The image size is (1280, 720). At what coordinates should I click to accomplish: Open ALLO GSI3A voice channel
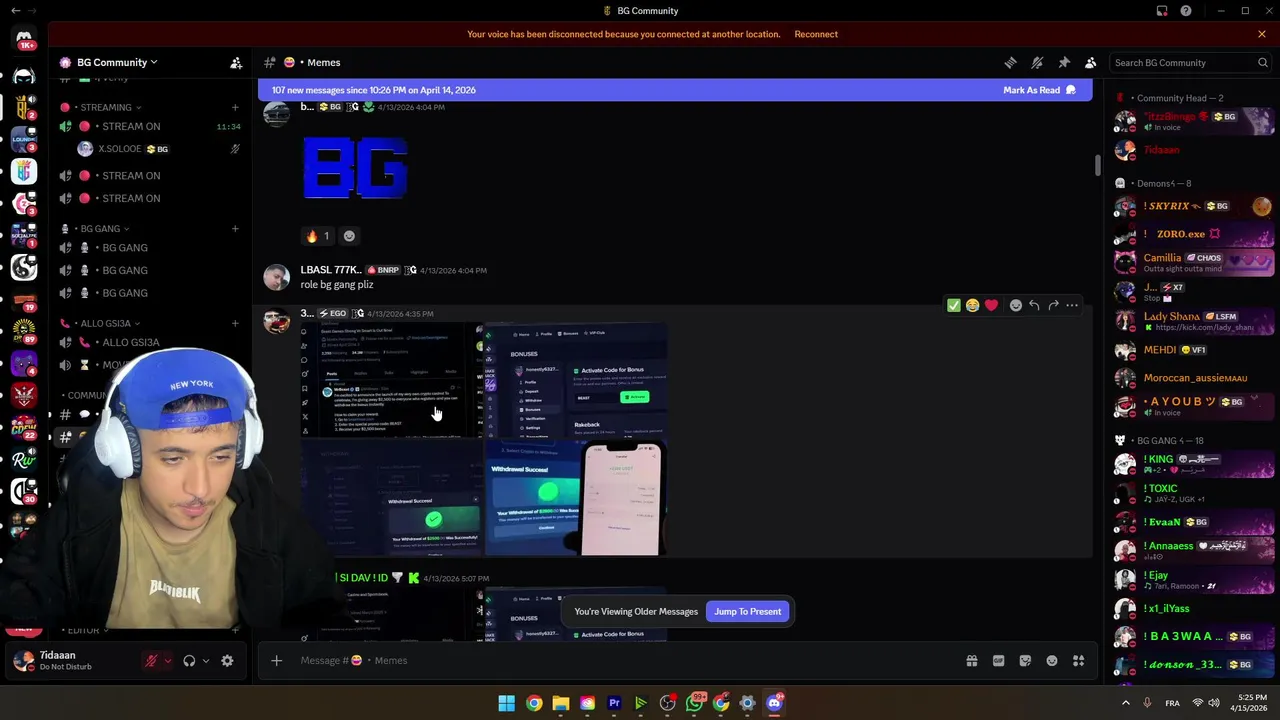(x=150, y=342)
